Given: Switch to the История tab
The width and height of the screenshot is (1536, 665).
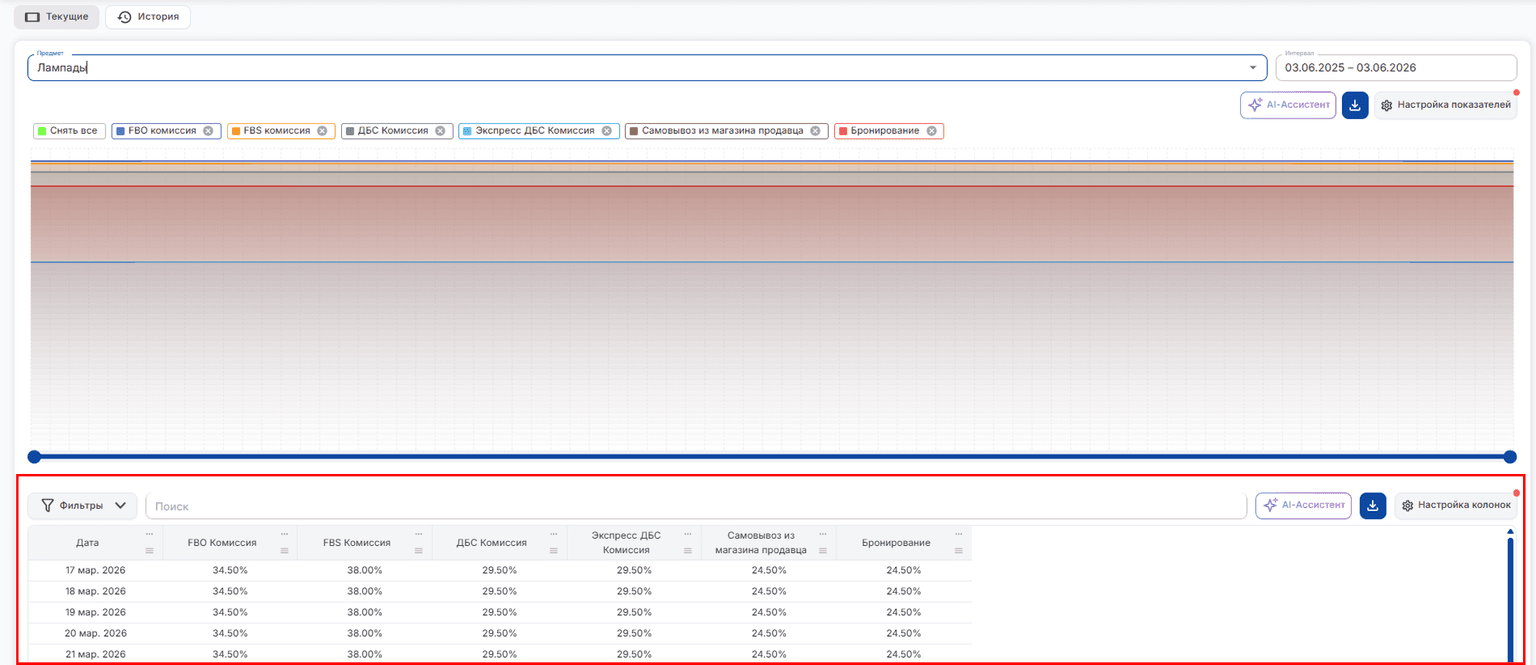Looking at the screenshot, I should click(x=148, y=17).
